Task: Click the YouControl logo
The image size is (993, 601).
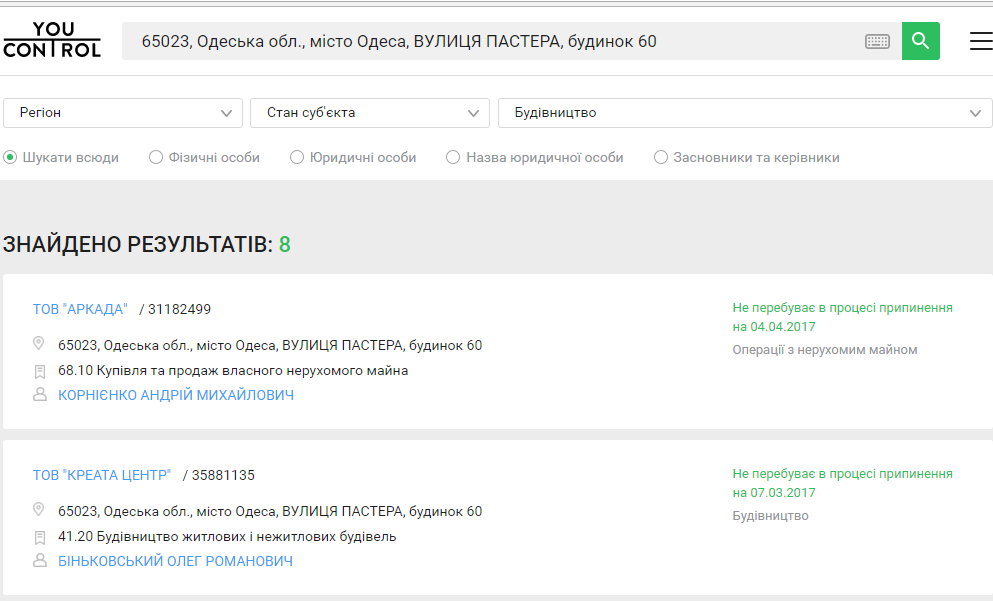Action: point(52,40)
